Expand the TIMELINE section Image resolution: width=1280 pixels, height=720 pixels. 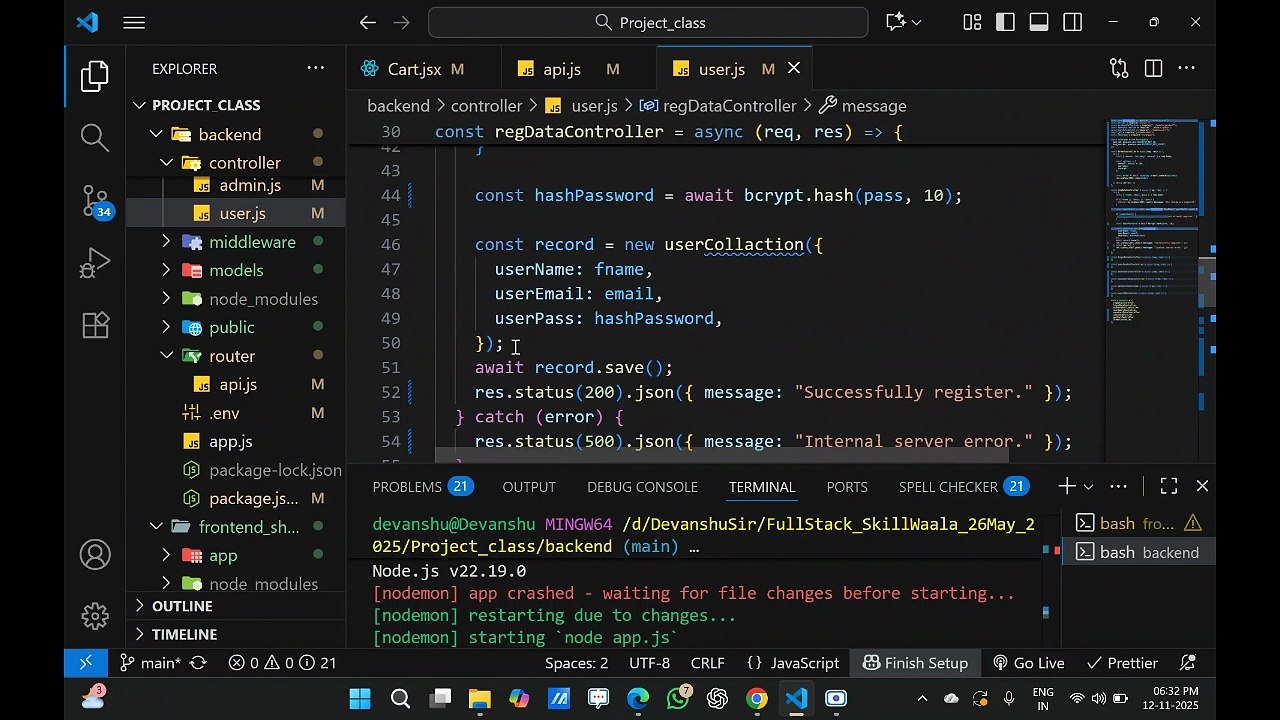(x=236, y=634)
